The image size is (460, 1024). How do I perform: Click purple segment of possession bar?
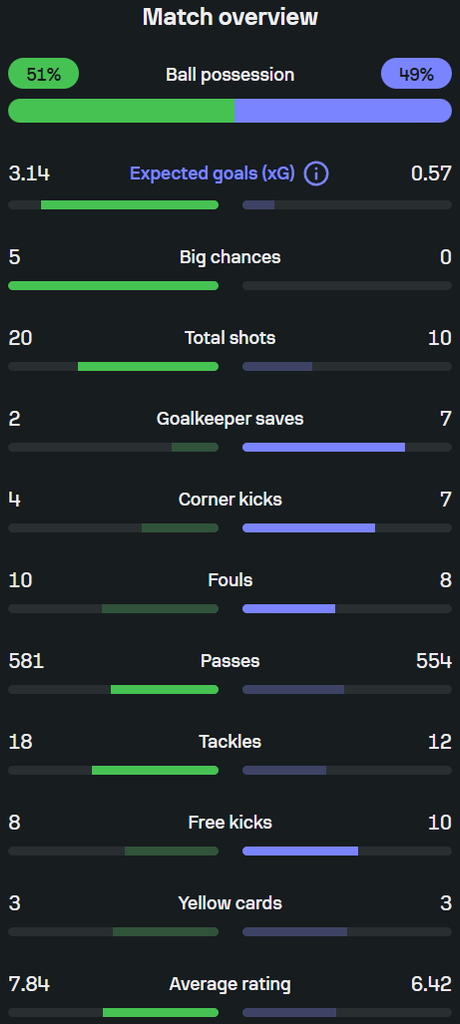point(344,111)
